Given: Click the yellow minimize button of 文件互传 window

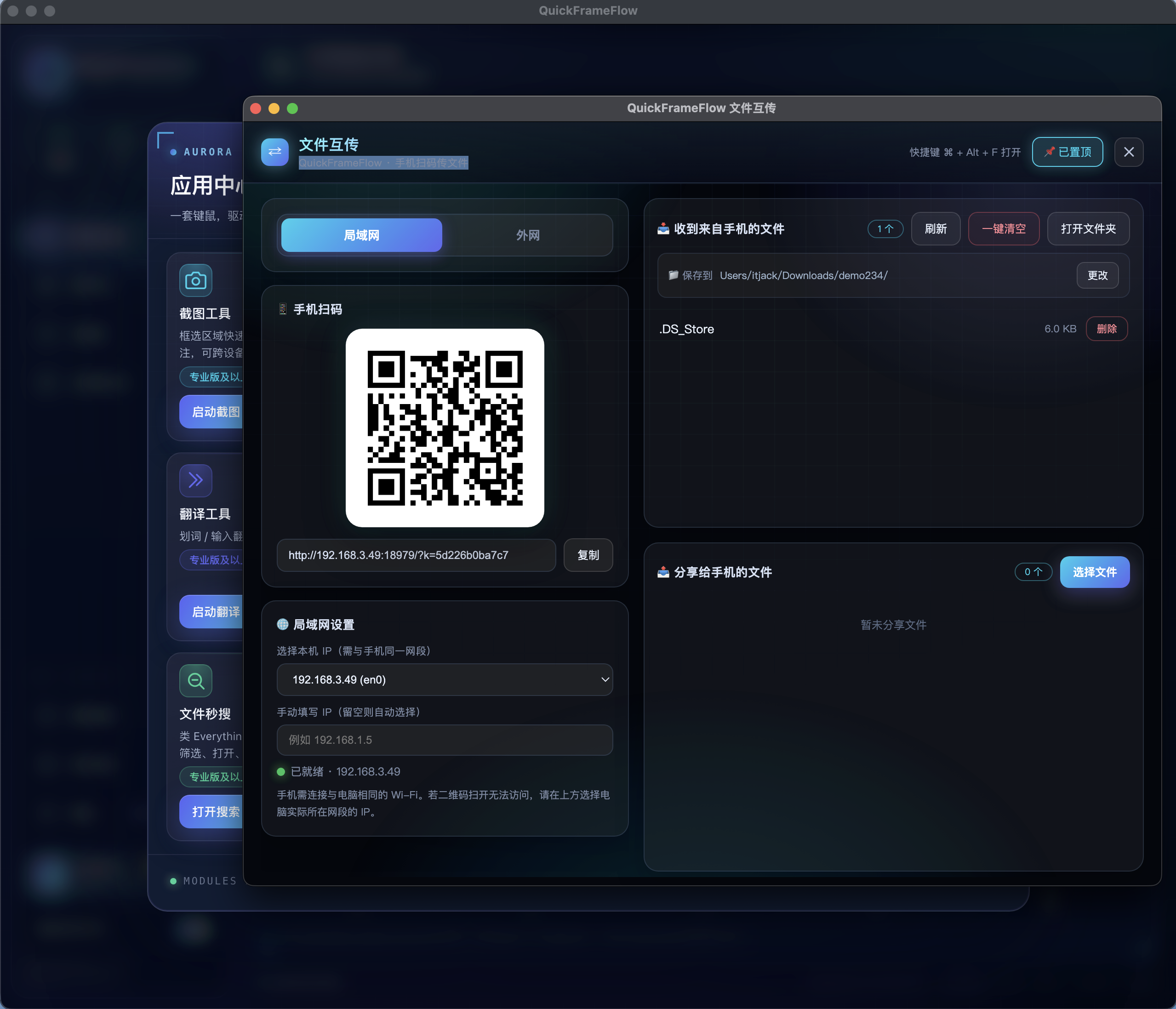Looking at the screenshot, I should coord(274,108).
